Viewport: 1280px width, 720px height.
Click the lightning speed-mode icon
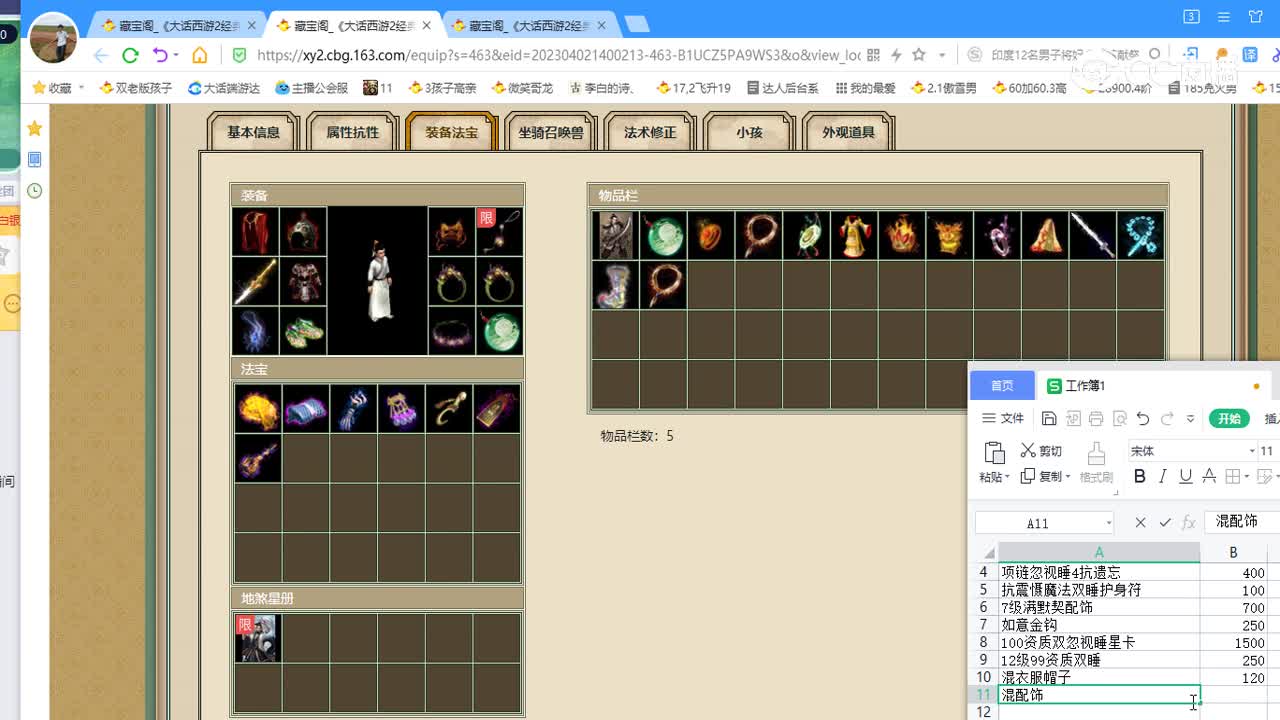897,55
